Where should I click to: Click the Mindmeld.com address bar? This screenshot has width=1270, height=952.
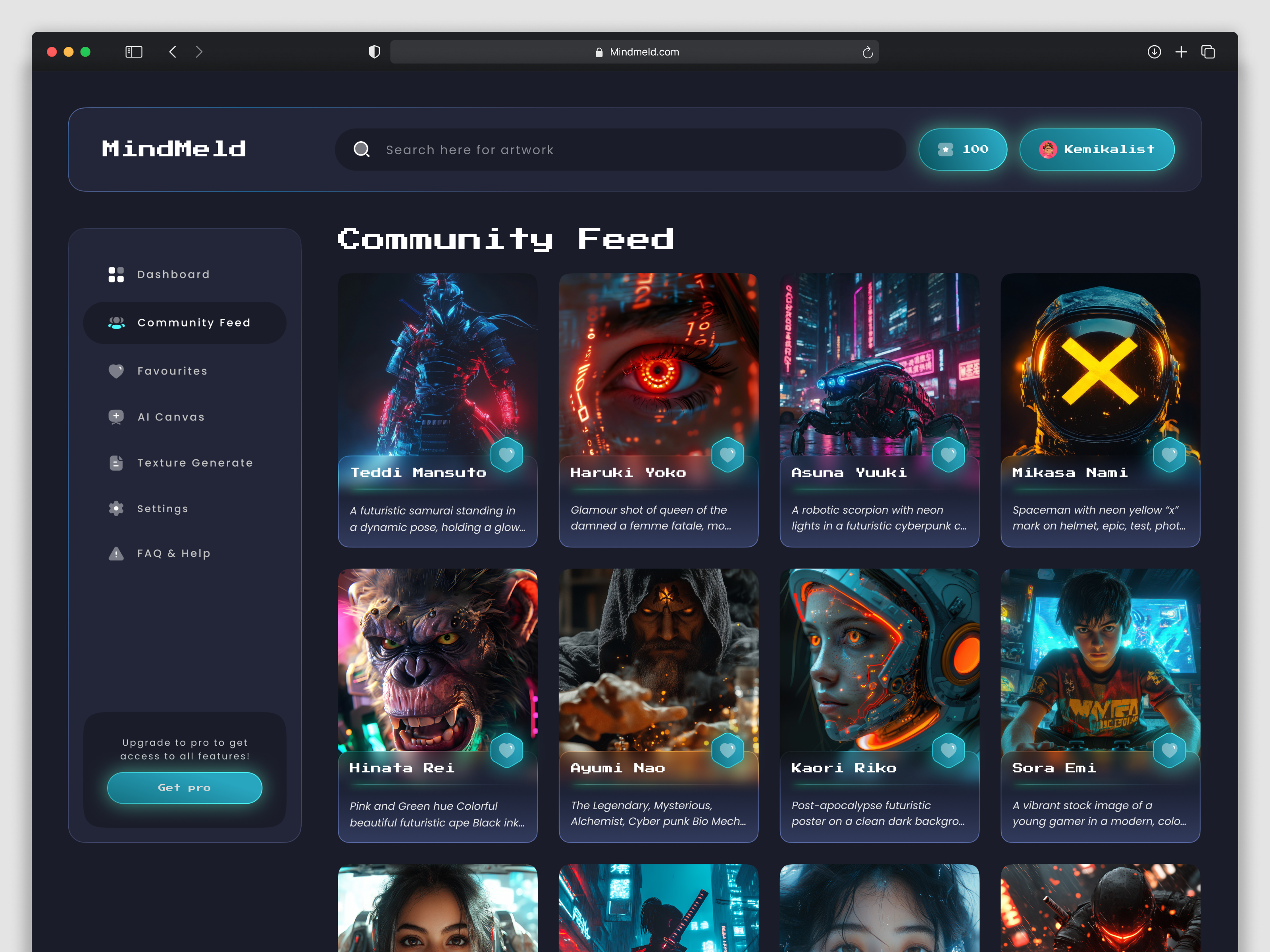click(635, 52)
